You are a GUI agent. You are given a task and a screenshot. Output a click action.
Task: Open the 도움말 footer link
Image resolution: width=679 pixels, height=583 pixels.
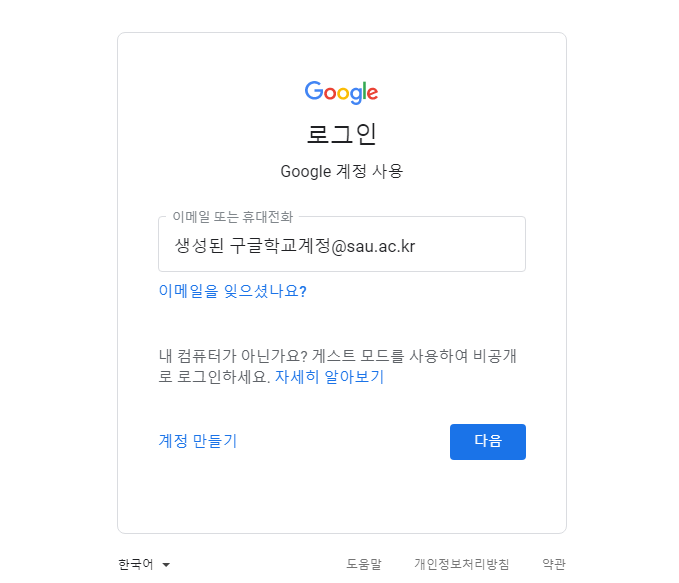click(364, 564)
